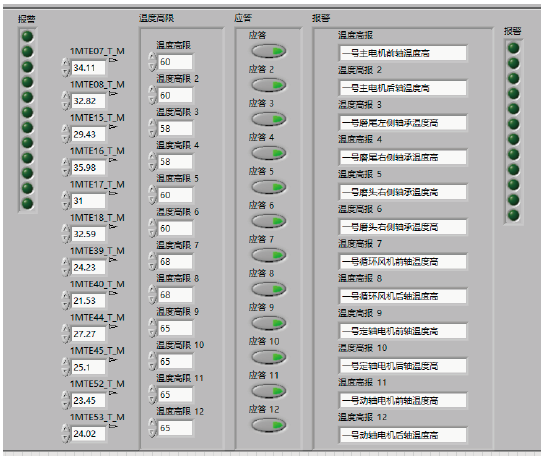This screenshot has height=462, width=545.
Task: Switch the 应答 4 button
Action: coord(269,153)
